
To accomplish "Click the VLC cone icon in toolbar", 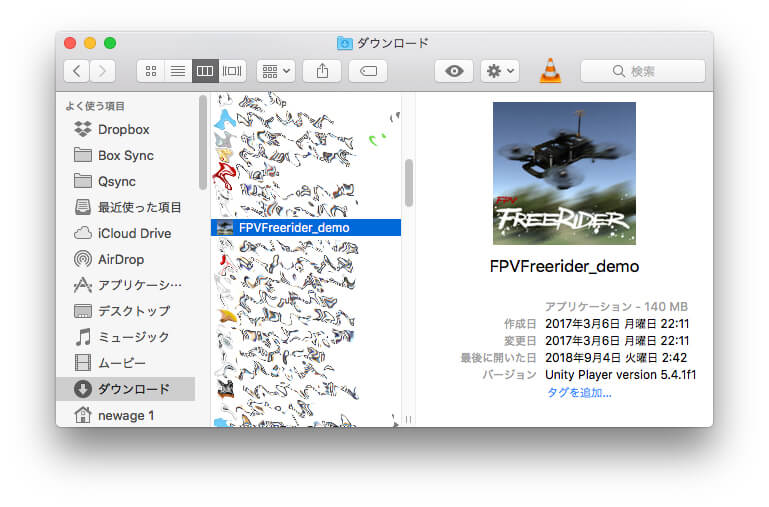I will [550, 71].
